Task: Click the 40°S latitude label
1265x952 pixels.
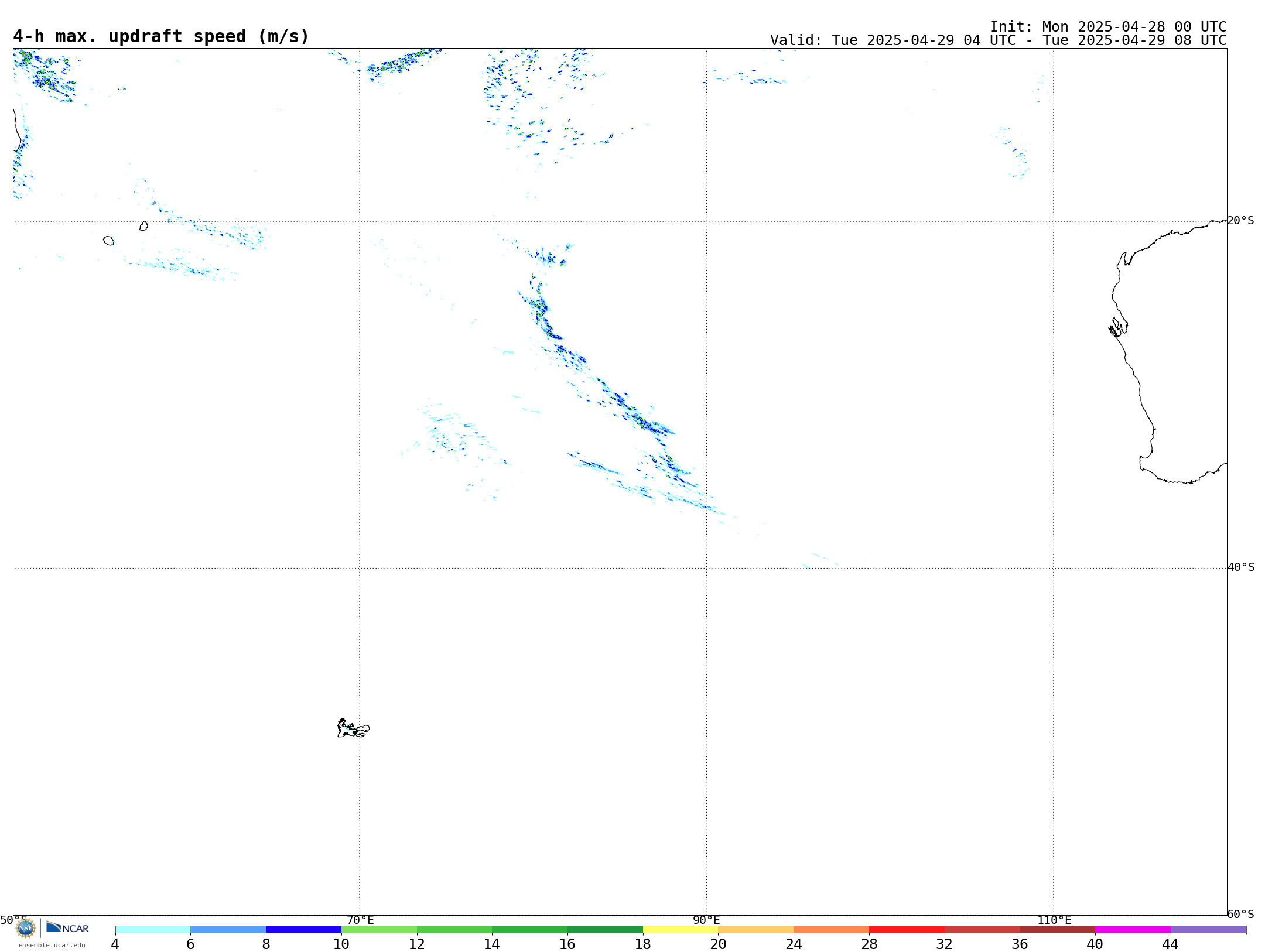Action: (x=1241, y=567)
